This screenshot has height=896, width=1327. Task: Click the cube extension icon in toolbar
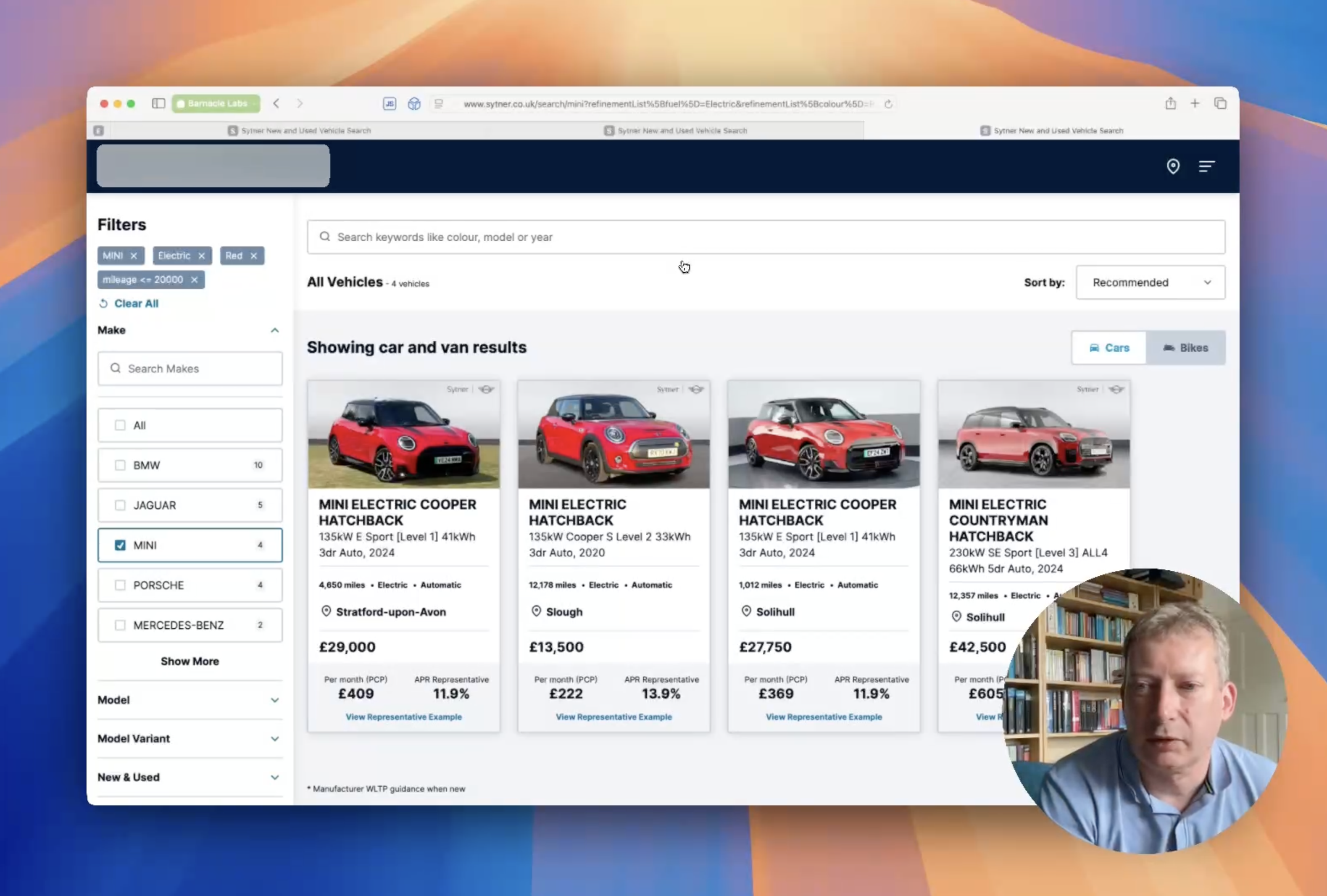coord(414,103)
